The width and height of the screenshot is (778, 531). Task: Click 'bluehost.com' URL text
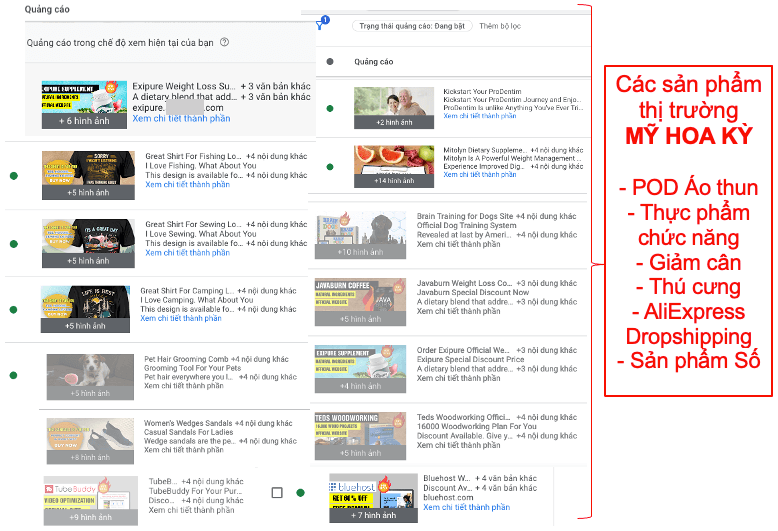[x=448, y=497]
